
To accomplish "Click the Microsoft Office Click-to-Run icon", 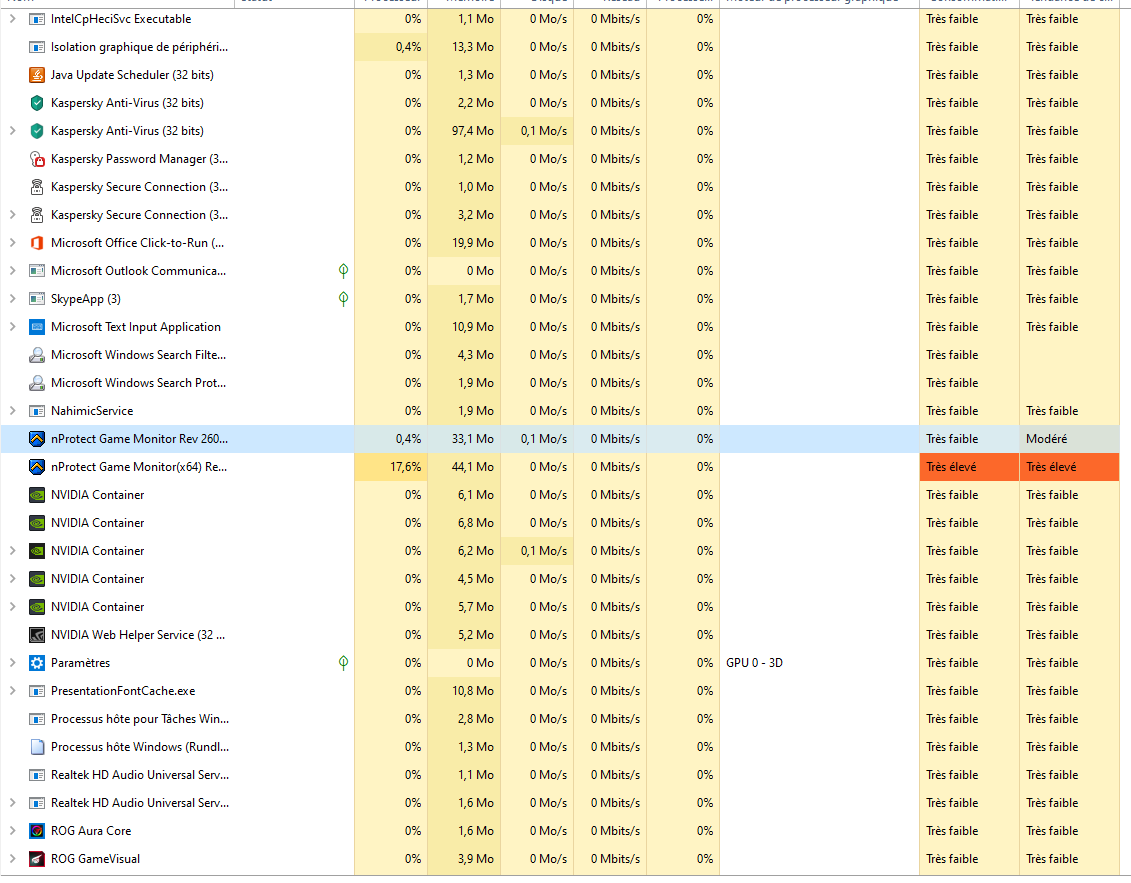I will pyautogui.click(x=37, y=243).
